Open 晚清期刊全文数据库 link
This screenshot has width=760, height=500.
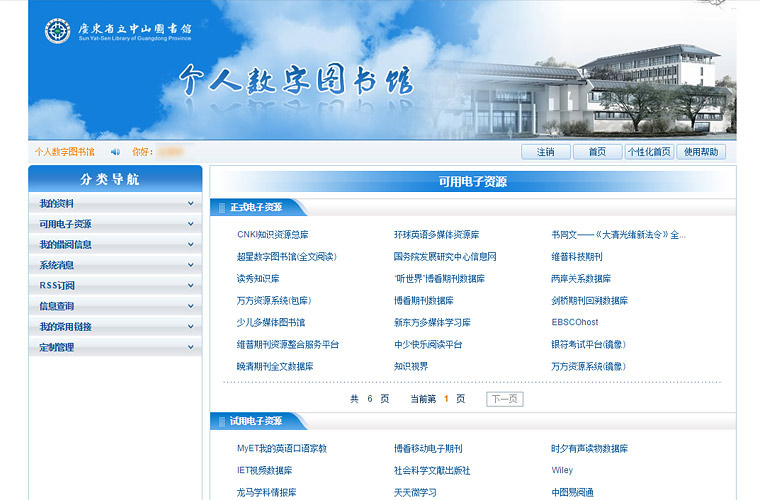[x=275, y=367]
